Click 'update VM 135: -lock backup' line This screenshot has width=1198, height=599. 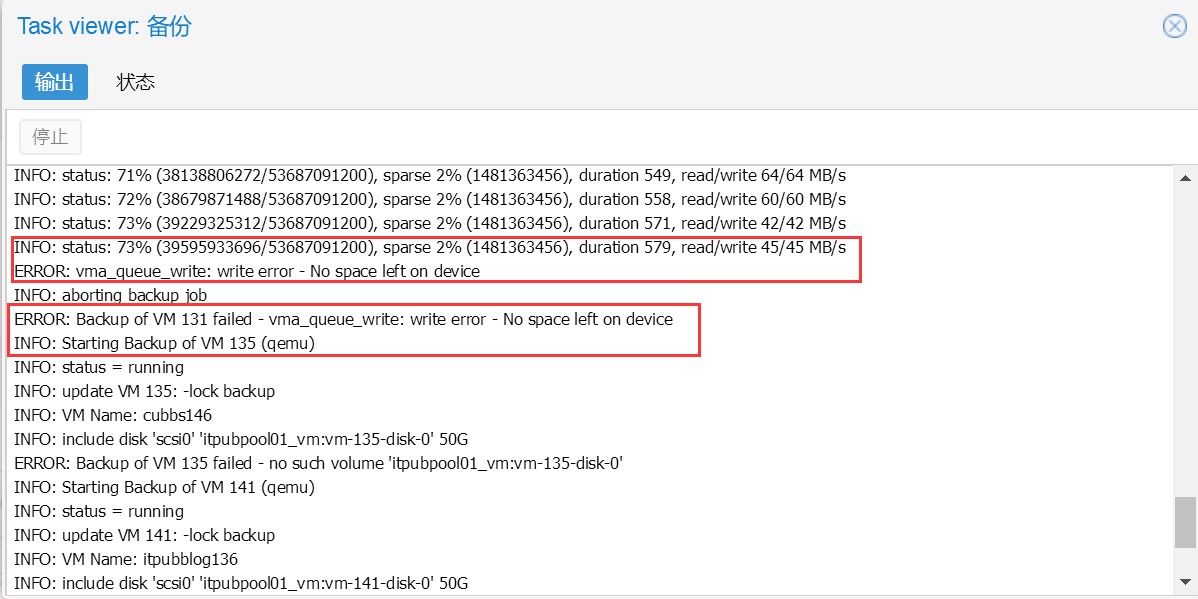[x=144, y=391]
